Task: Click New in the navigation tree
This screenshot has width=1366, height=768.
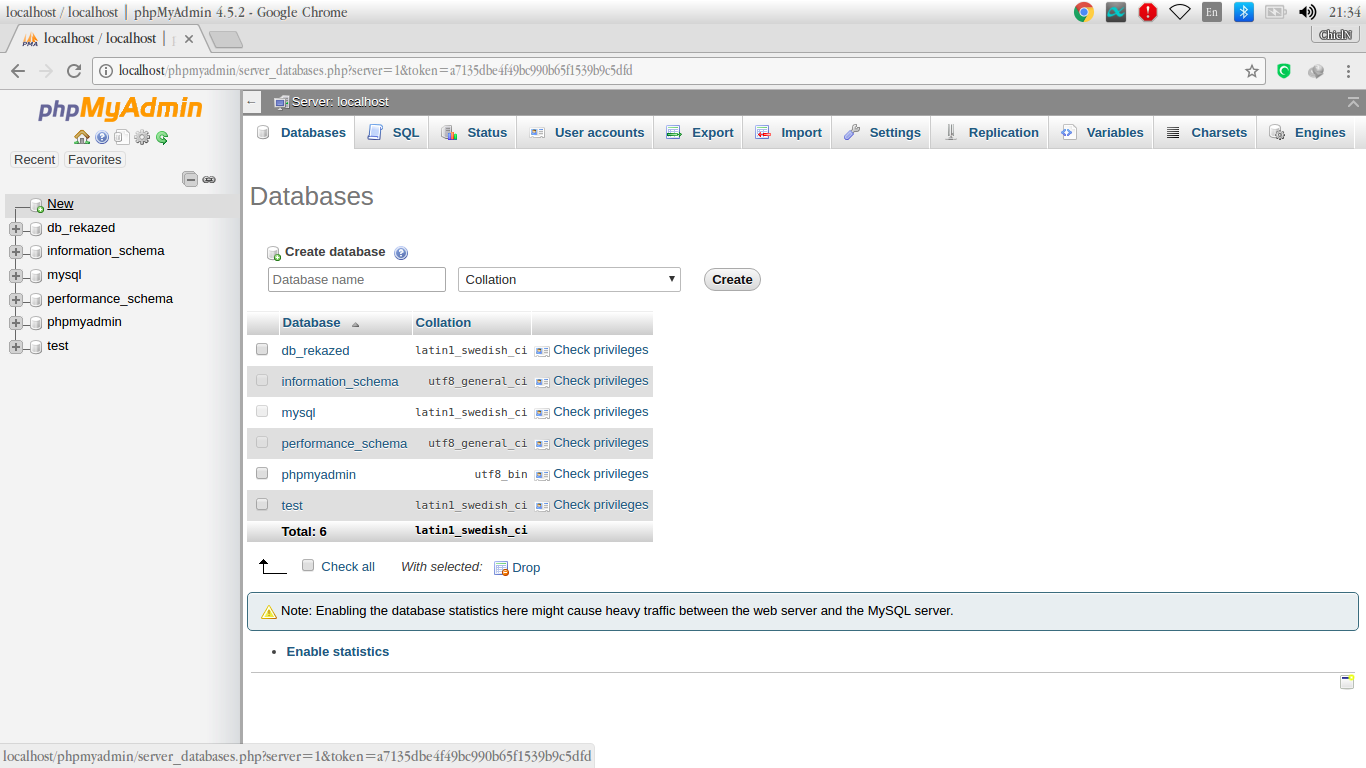Action: pos(60,204)
